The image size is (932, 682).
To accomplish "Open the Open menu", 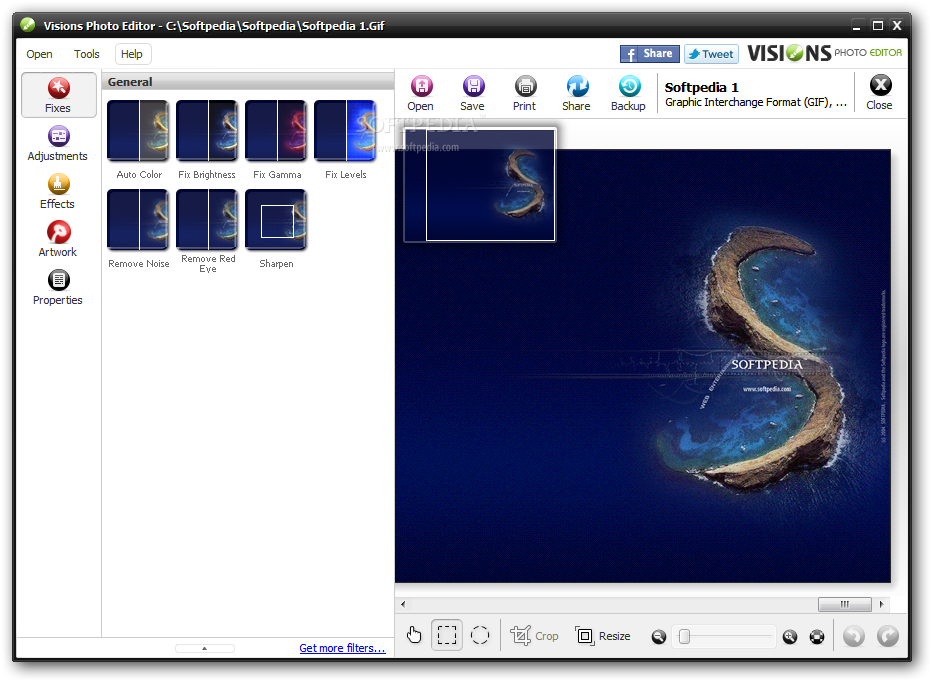I will (x=39, y=54).
